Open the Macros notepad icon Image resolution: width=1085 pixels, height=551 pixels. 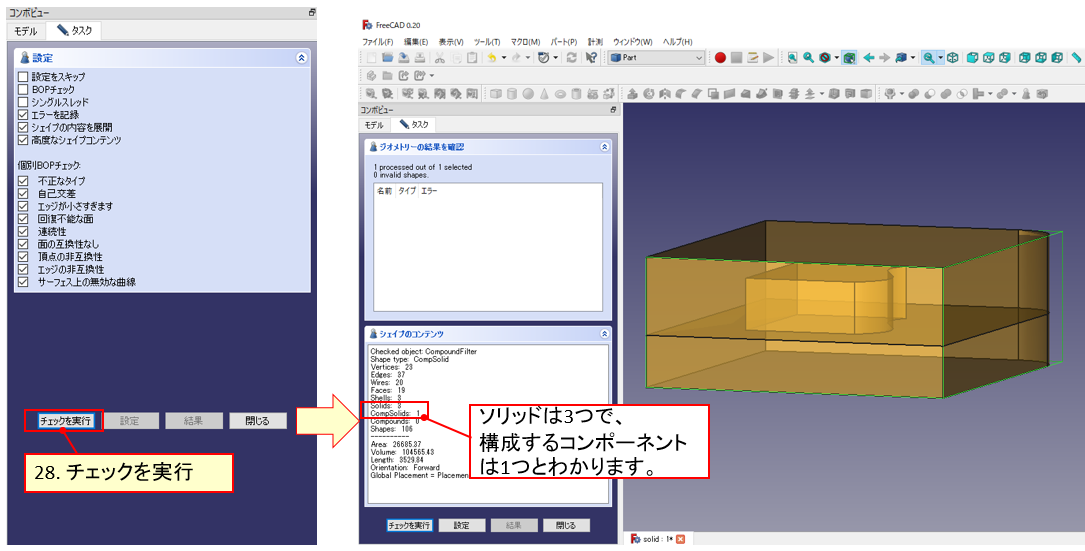753,57
